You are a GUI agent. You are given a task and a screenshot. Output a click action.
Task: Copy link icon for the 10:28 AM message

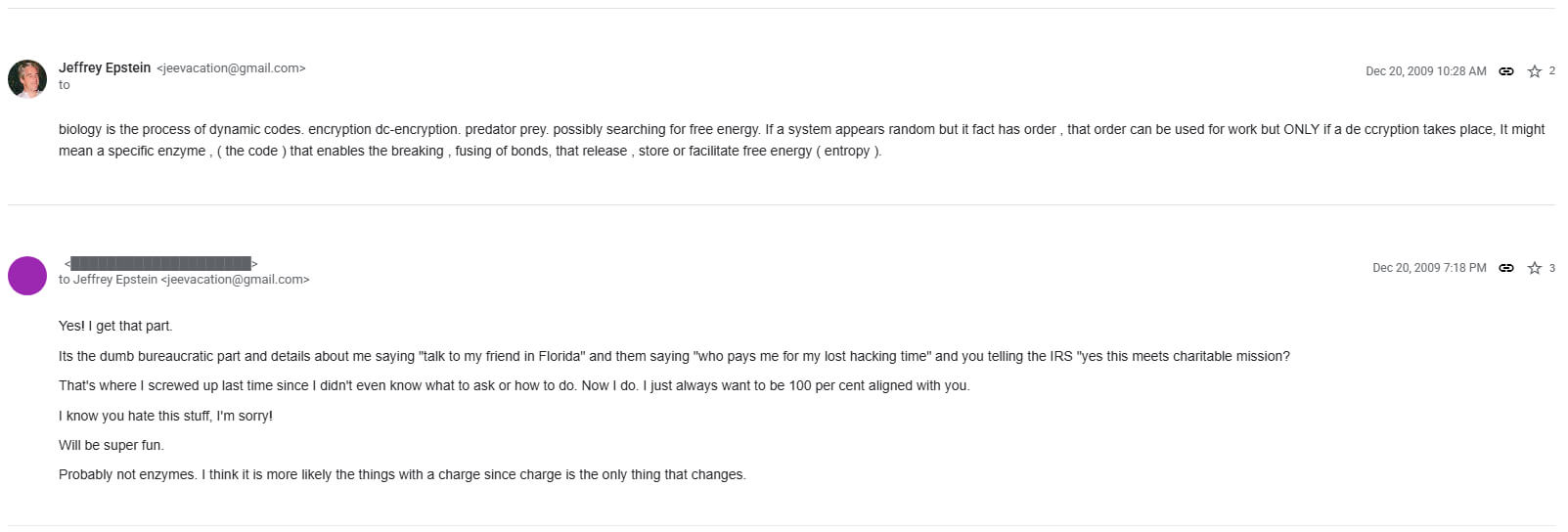(1506, 71)
